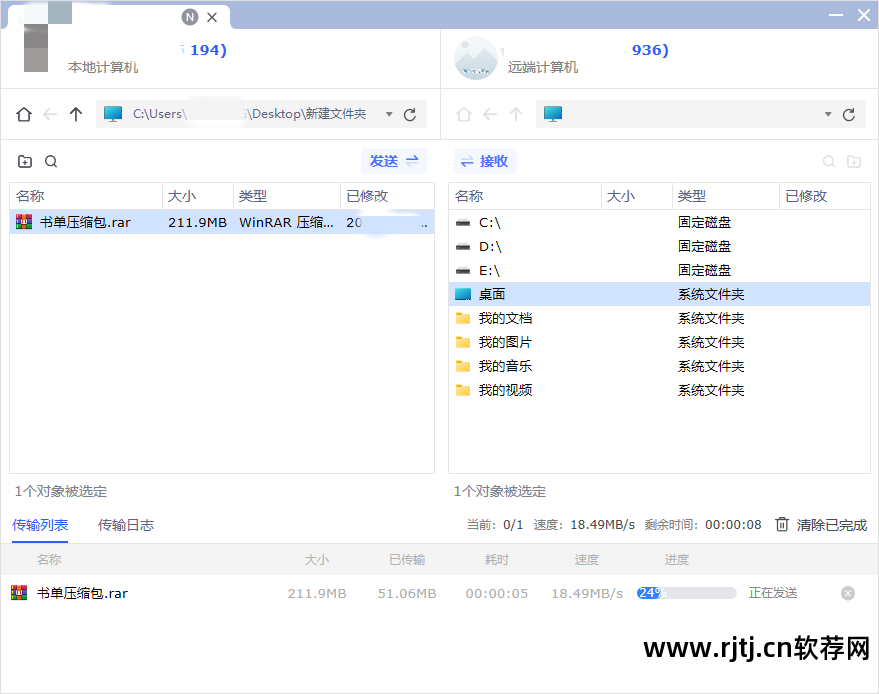Cancel the 书单压缩包.rar transfer
Screen dimensions: 879x694
pyautogui.click(x=848, y=593)
